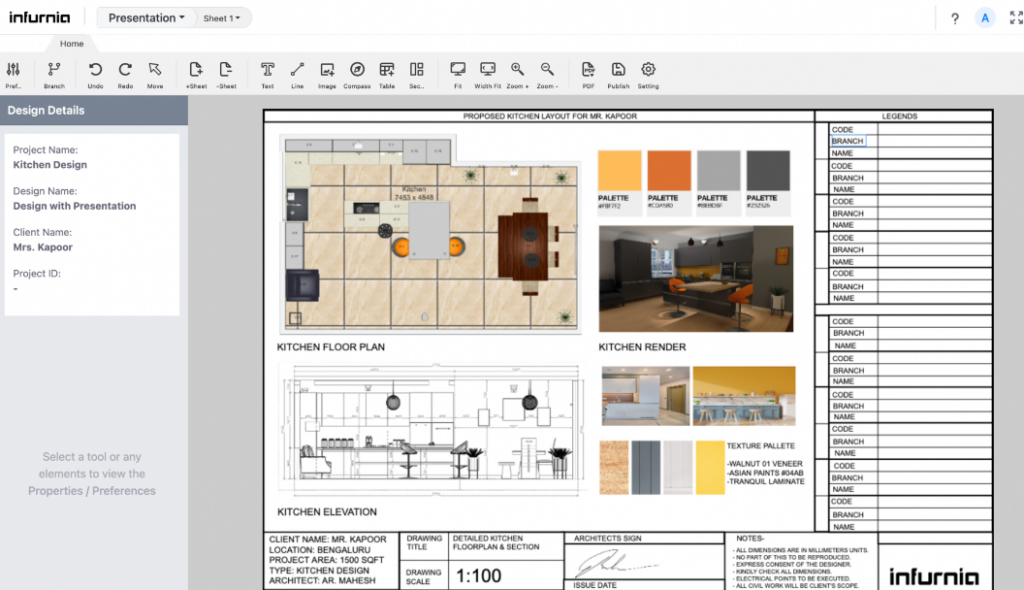
Task: Select the Text tool
Action: 268,74
